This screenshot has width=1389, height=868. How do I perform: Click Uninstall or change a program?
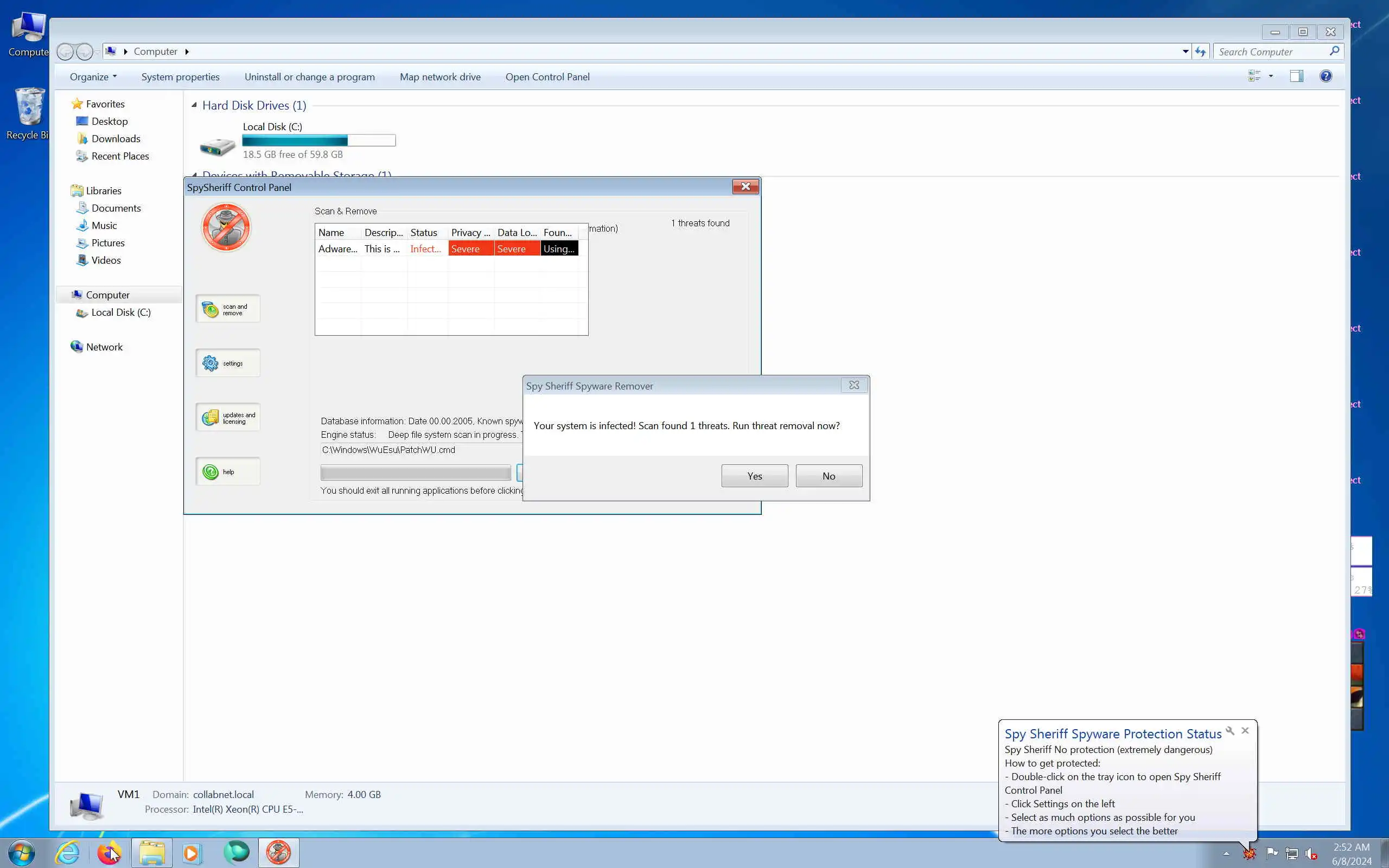point(309,77)
